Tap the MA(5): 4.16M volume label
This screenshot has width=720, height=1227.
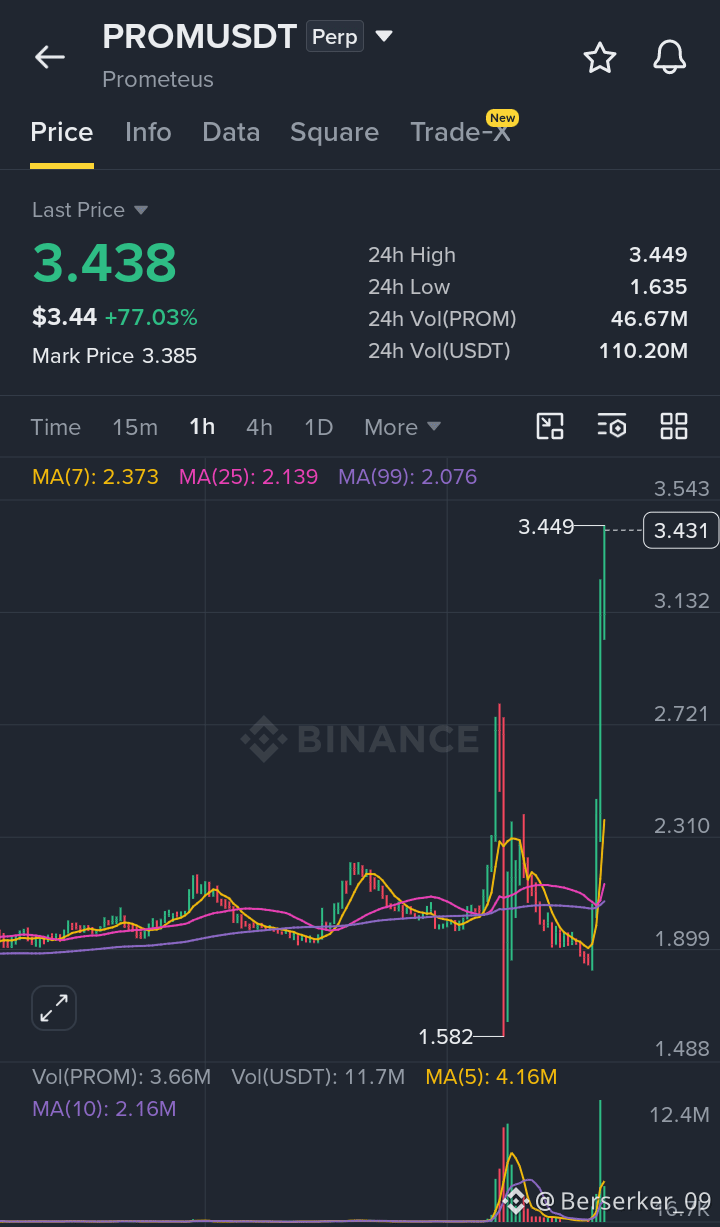(x=491, y=1077)
